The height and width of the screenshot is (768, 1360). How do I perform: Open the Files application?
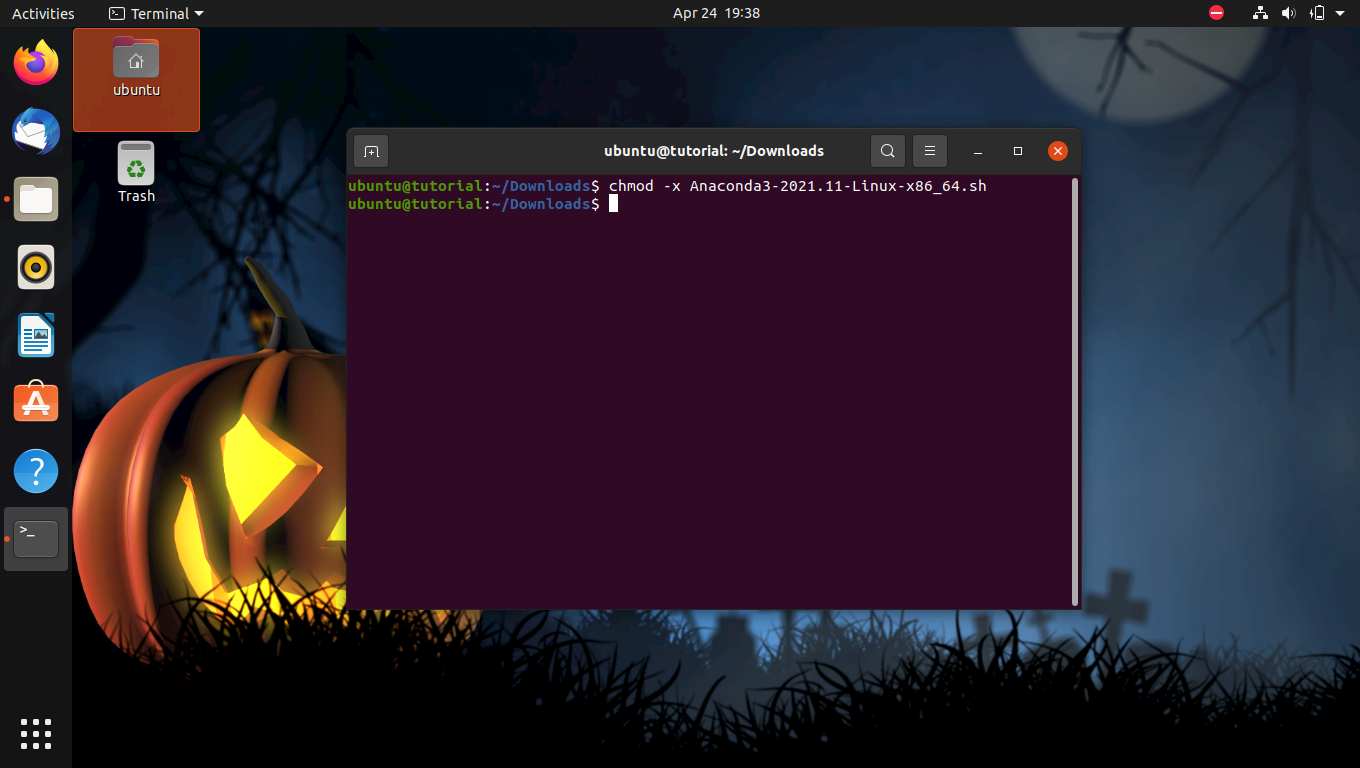click(x=36, y=199)
